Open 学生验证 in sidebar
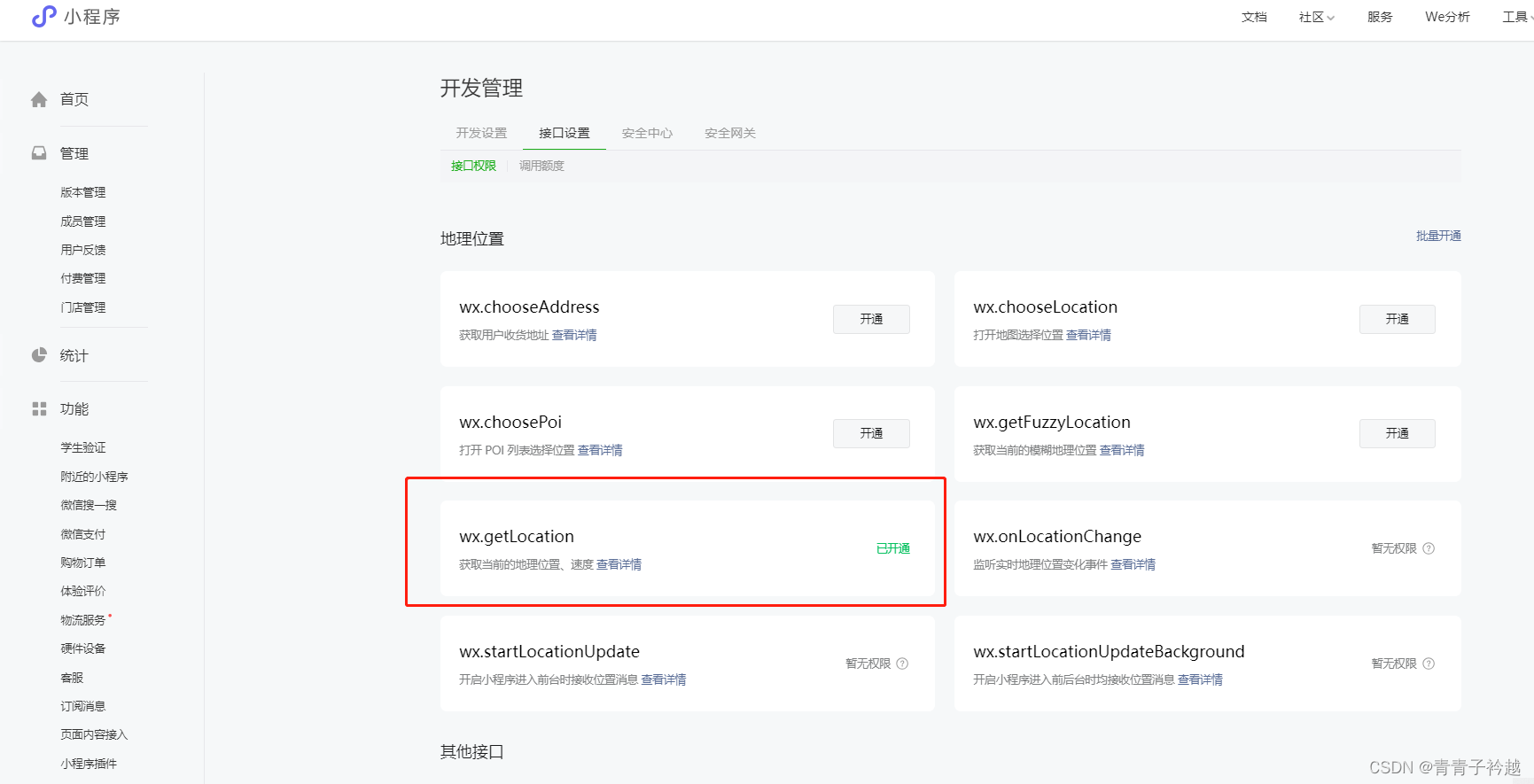Image resolution: width=1534 pixels, height=784 pixels. [x=83, y=447]
